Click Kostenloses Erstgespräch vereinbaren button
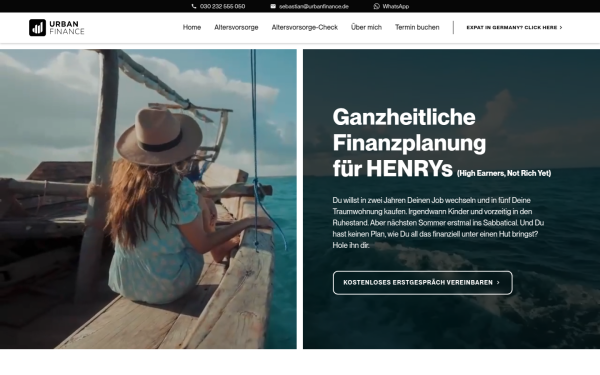 click(422, 283)
